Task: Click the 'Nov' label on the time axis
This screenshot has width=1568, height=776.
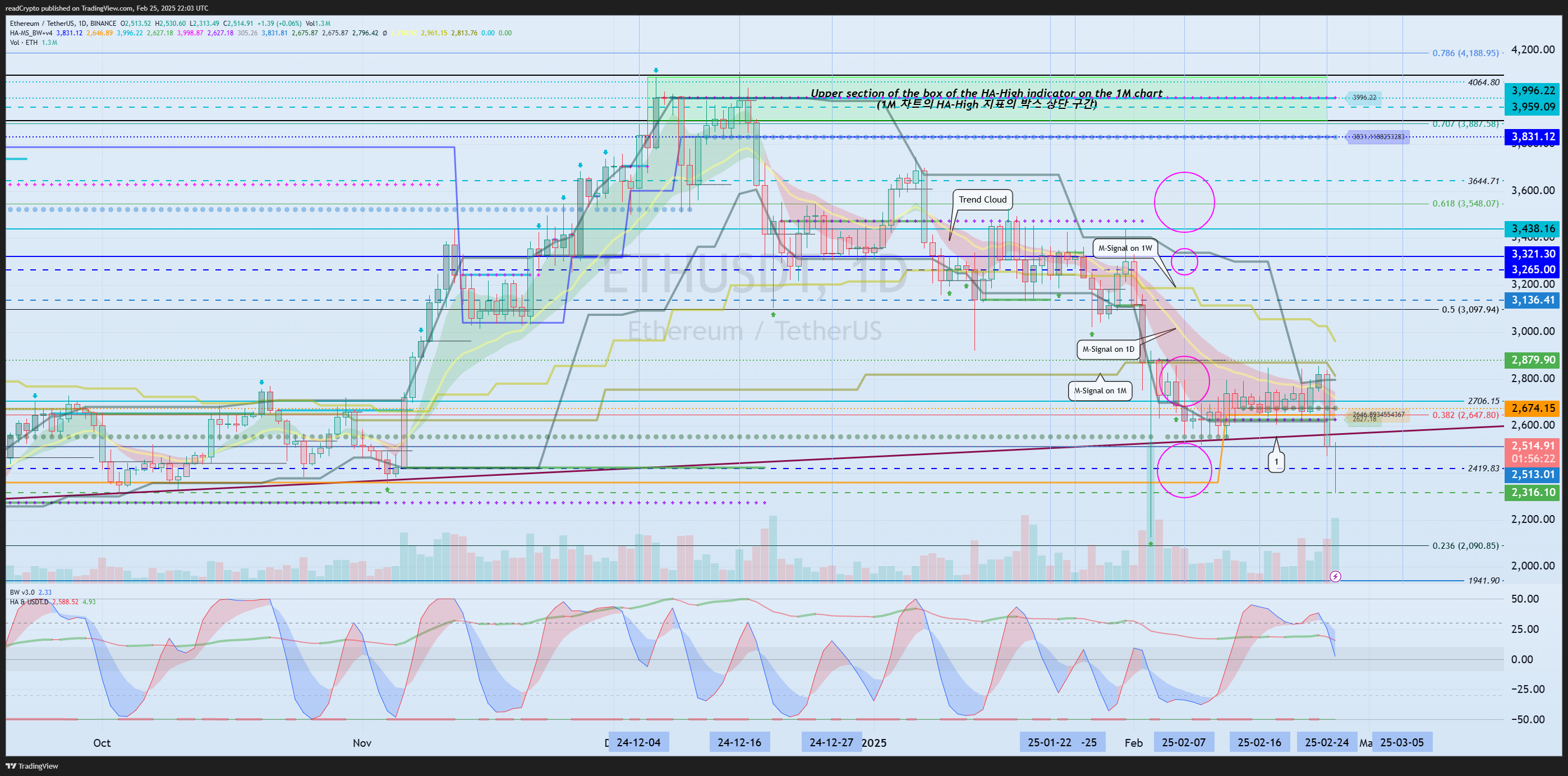Action: tap(362, 742)
